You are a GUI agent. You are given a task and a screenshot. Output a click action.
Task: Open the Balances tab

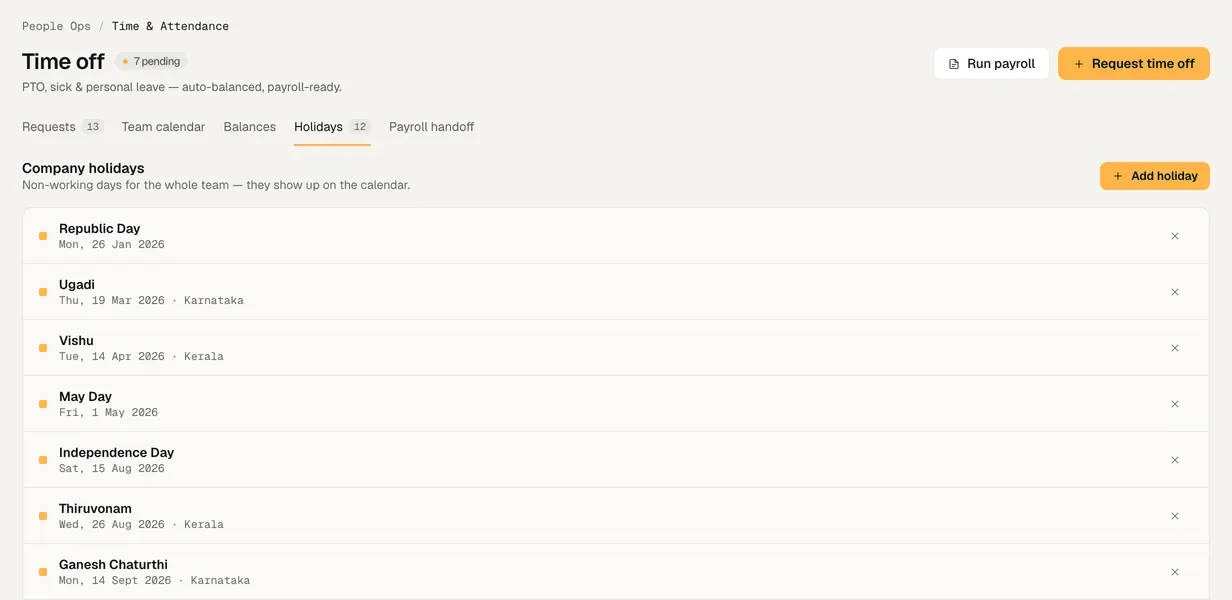[250, 127]
